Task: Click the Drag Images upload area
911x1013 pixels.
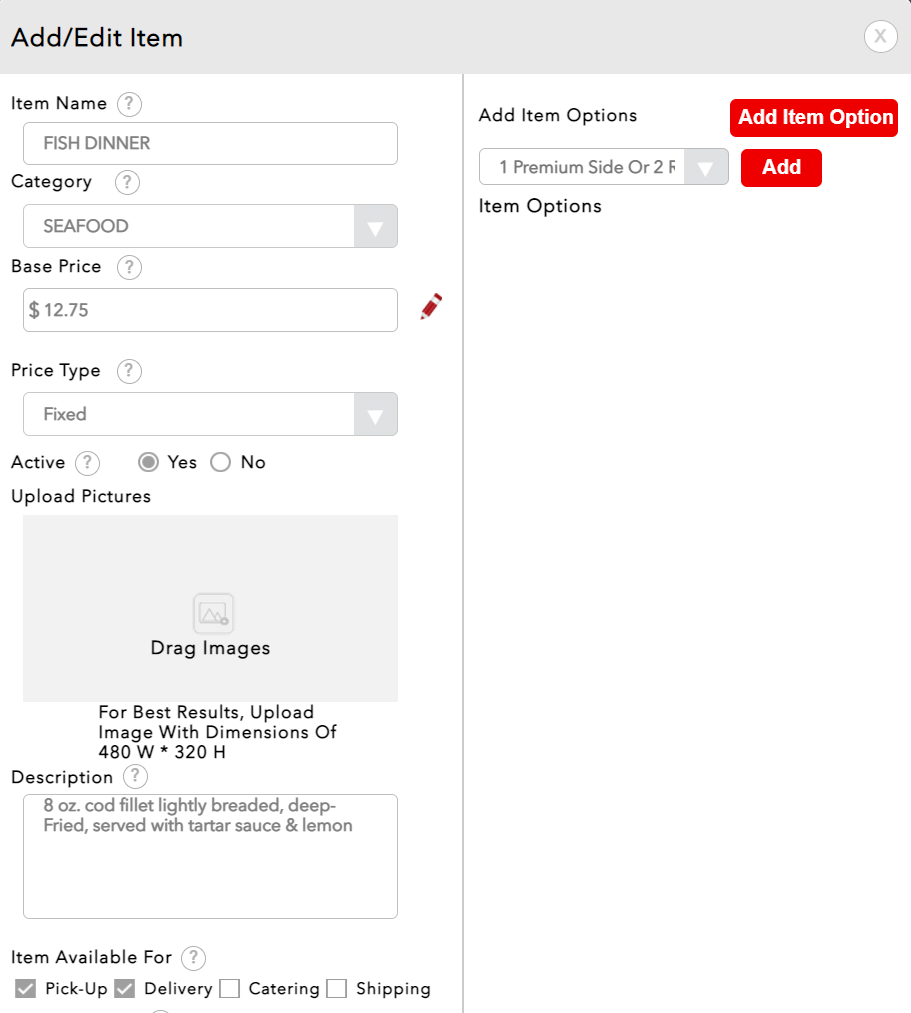Action: (210, 608)
